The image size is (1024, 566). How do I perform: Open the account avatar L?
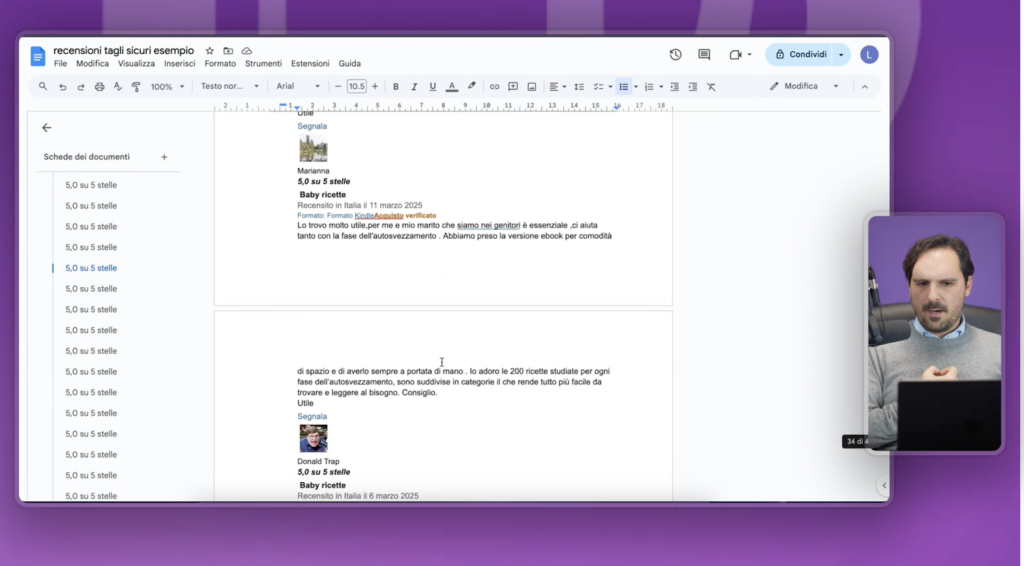[869, 55]
